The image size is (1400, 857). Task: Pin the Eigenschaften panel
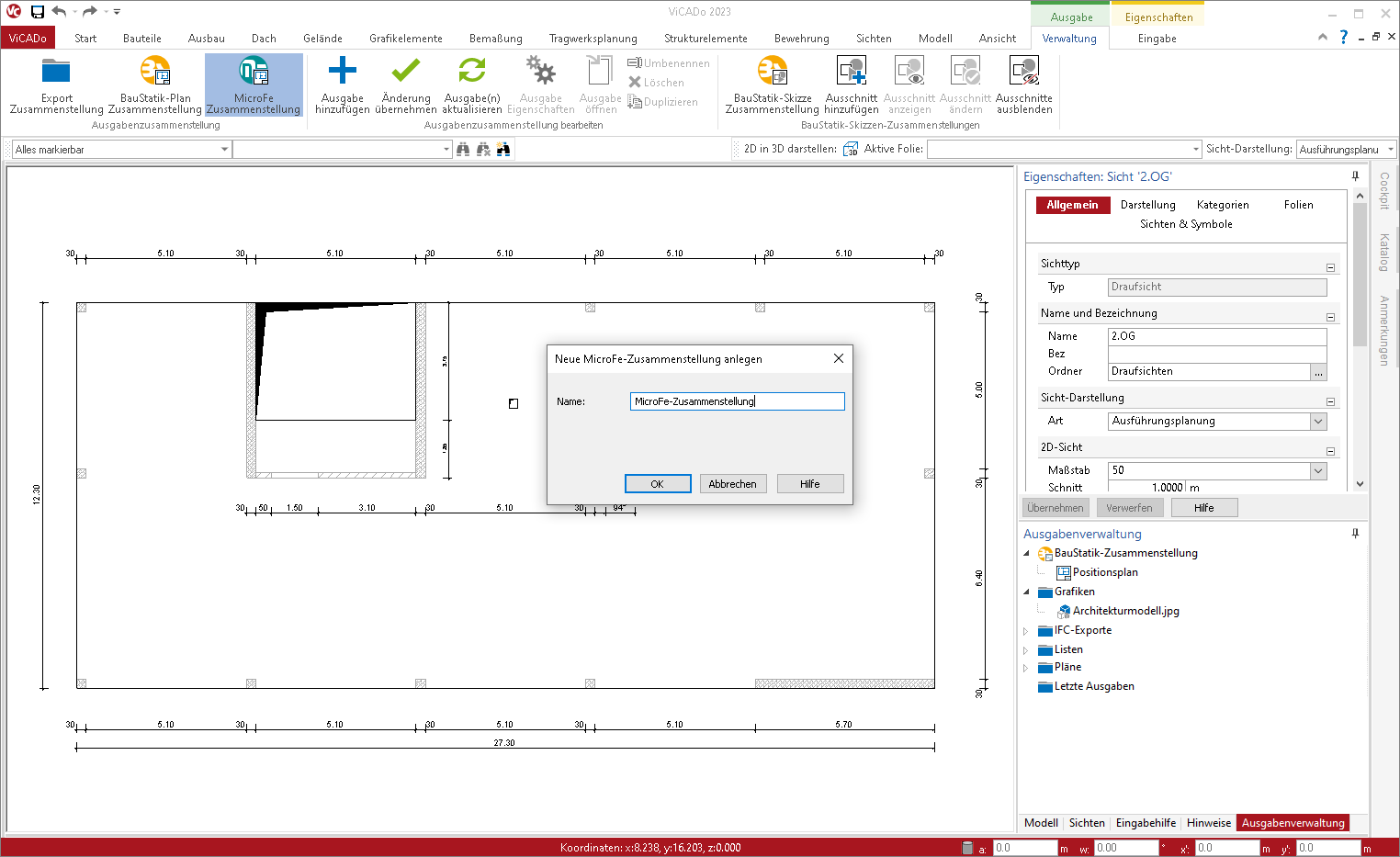coord(1355,175)
